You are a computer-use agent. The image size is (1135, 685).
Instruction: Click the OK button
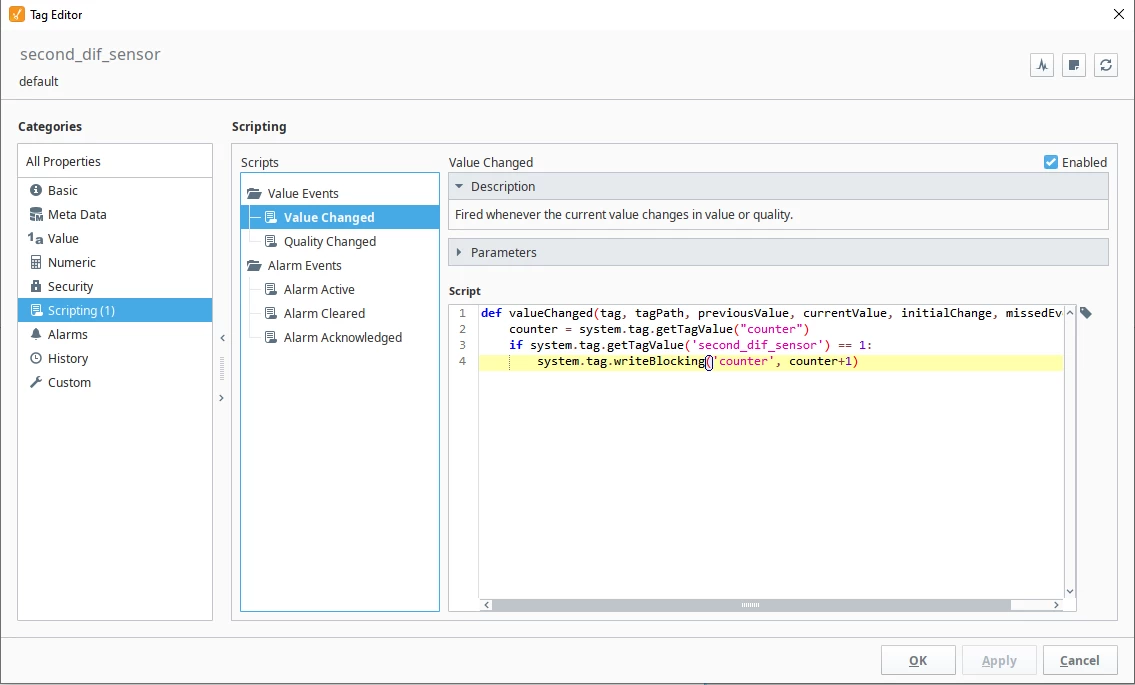[x=917, y=660]
